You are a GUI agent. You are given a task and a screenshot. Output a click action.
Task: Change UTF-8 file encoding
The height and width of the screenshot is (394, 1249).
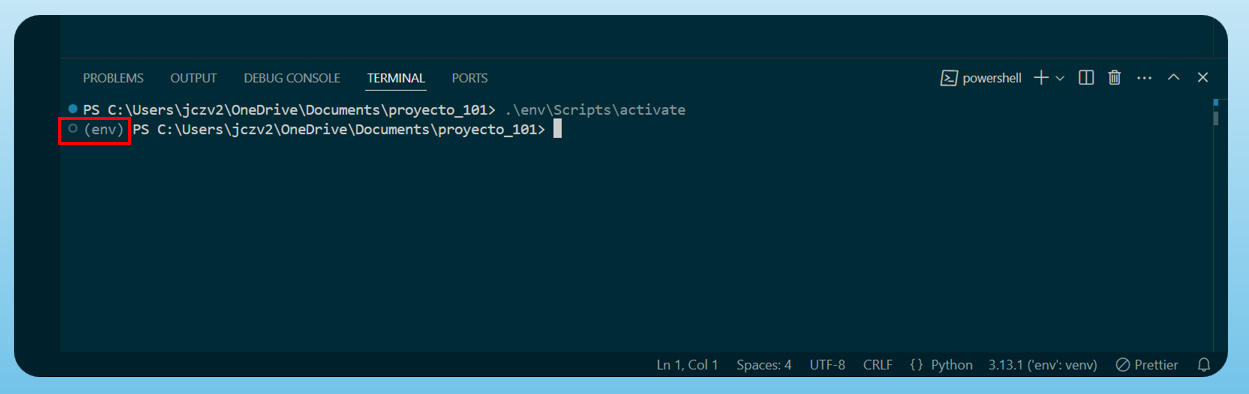pos(827,365)
